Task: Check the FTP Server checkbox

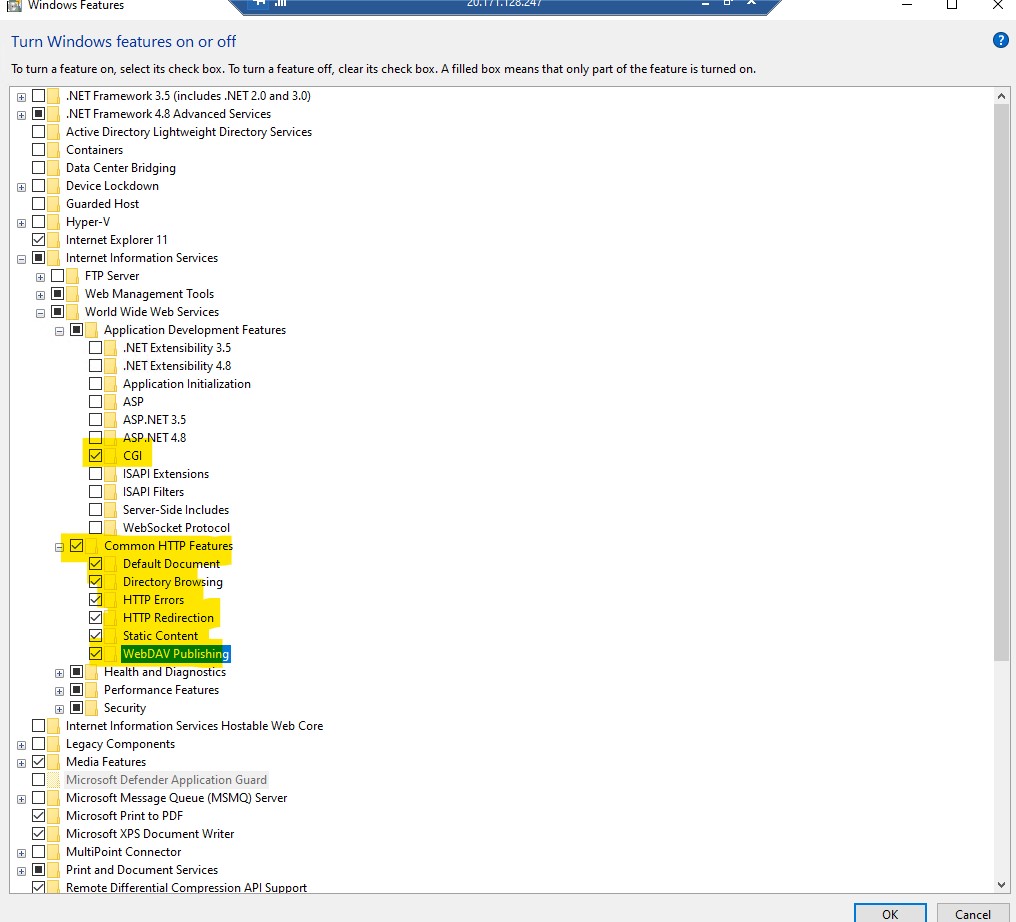Action: coord(57,276)
